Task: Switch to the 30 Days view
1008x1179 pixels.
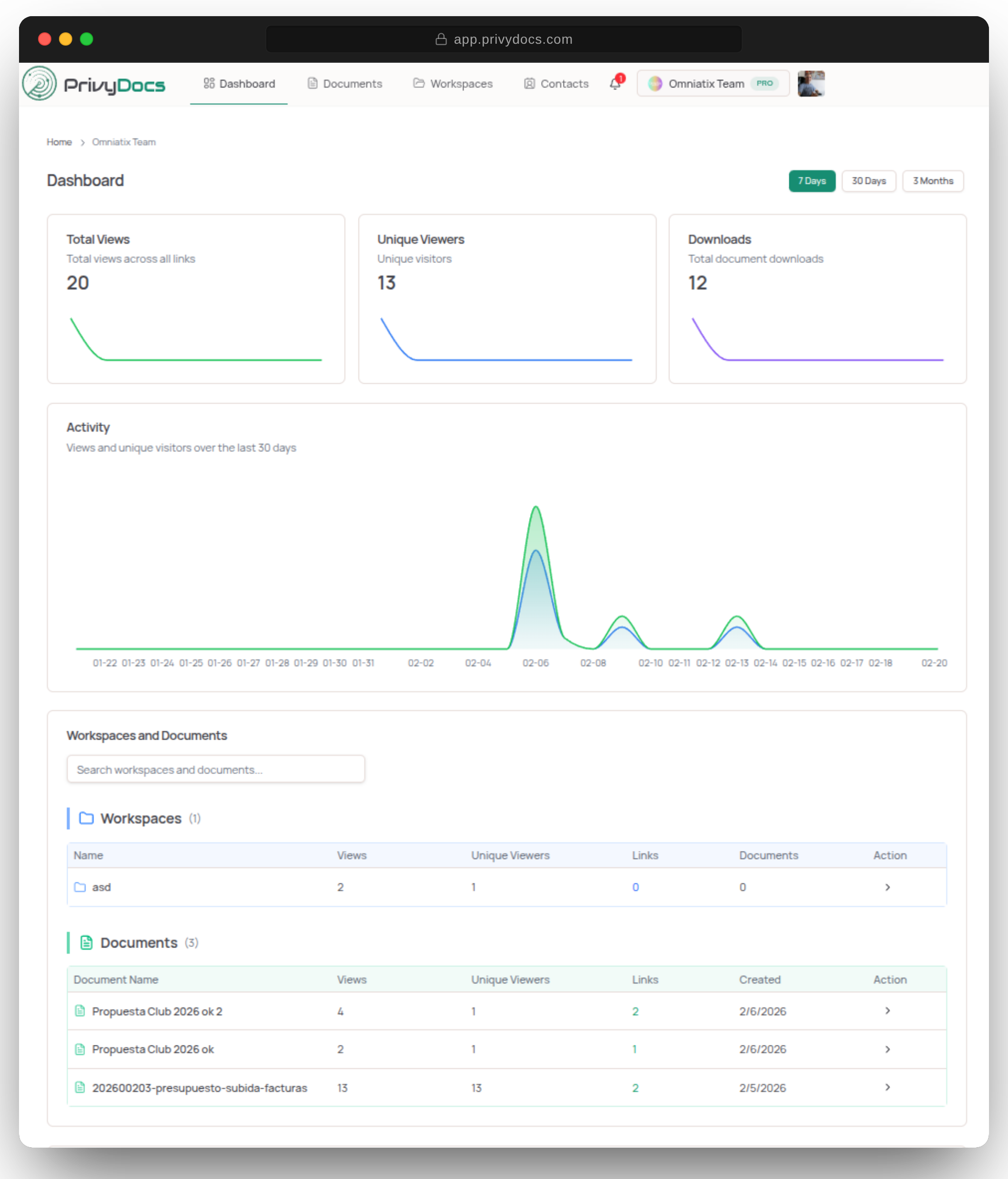Action: (x=869, y=181)
